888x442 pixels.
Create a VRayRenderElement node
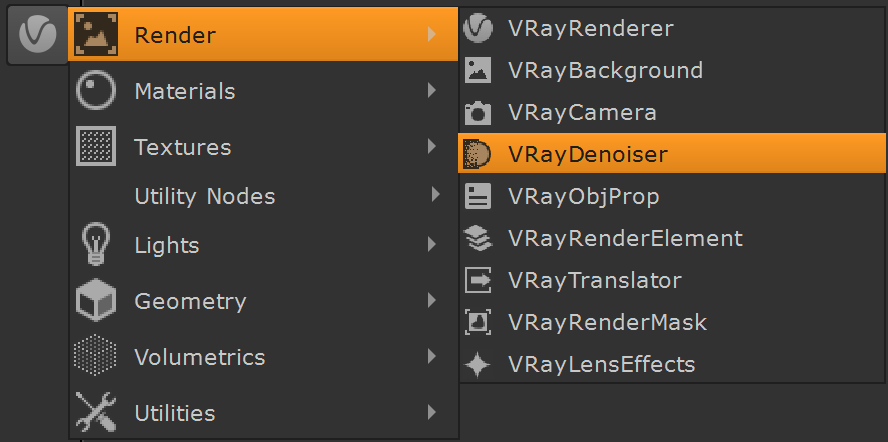[672, 238]
